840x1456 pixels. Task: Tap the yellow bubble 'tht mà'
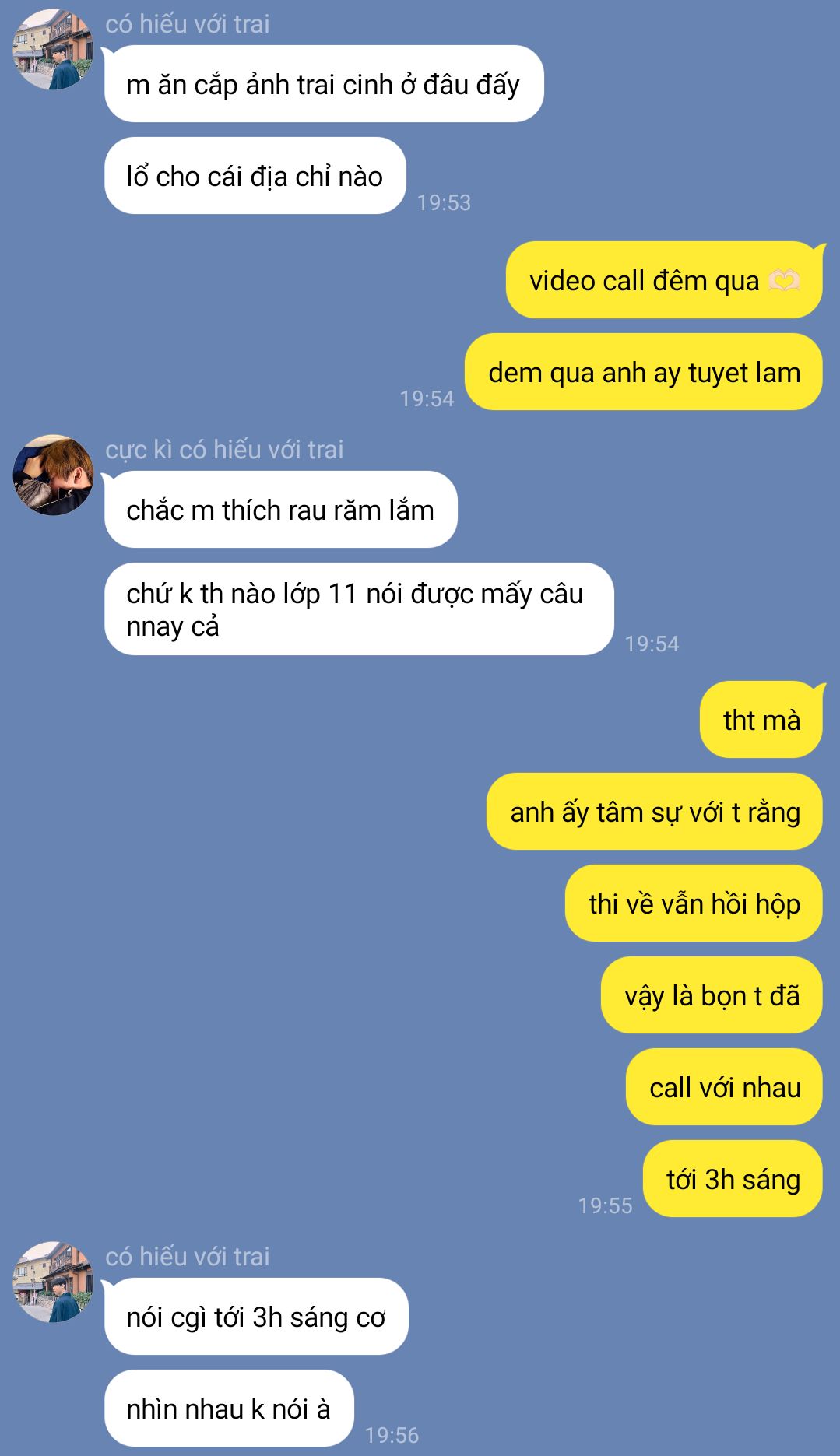pos(761,720)
